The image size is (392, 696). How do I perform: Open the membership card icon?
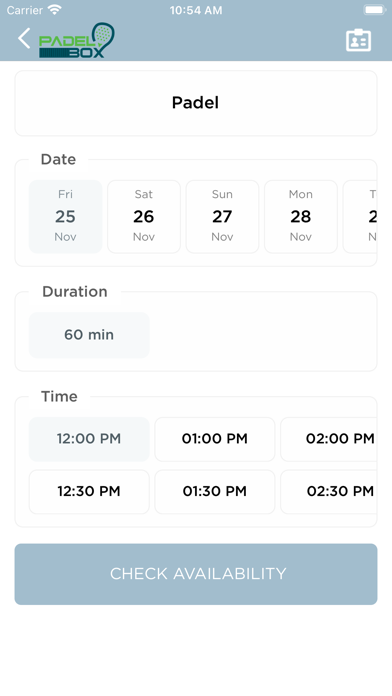[358, 40]
